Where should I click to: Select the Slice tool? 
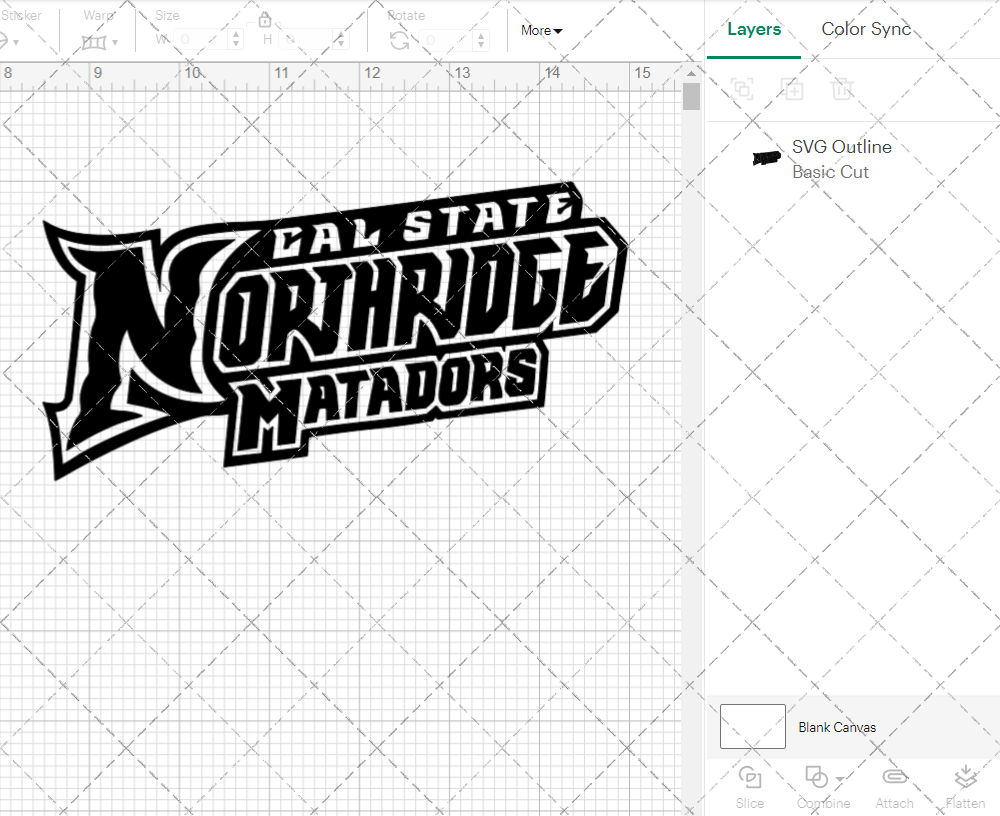750,786
